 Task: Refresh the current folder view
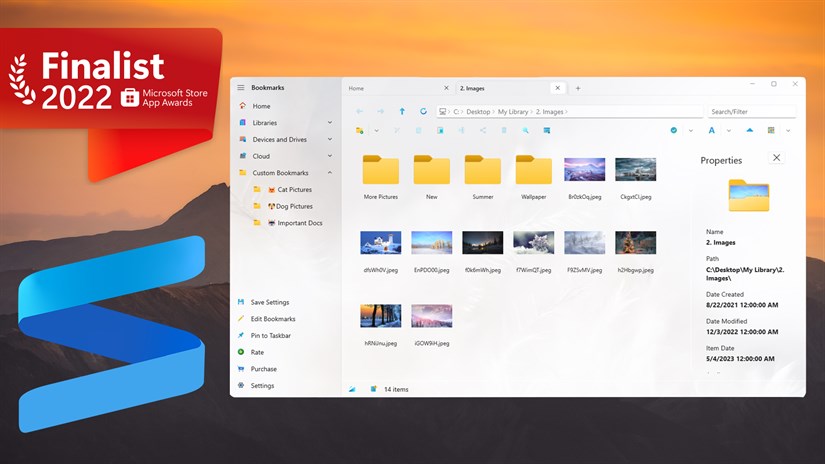[424, 111]
